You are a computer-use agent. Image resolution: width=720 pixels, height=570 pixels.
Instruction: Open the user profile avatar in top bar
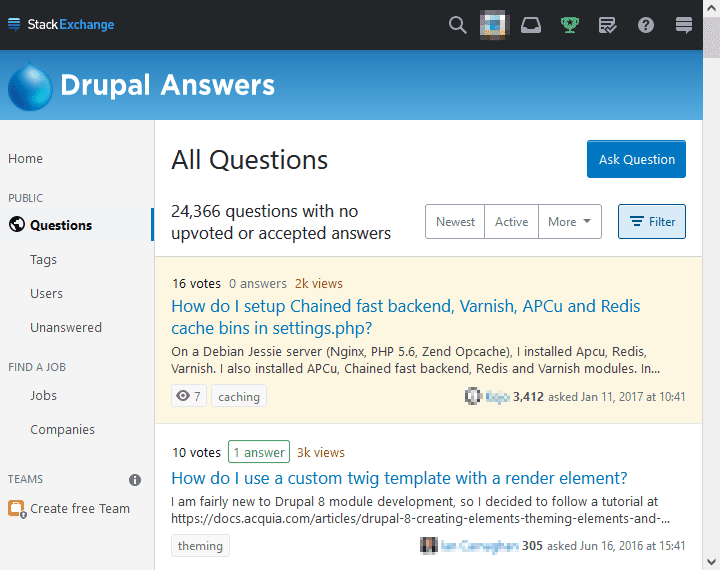click(x=493, y=25)
